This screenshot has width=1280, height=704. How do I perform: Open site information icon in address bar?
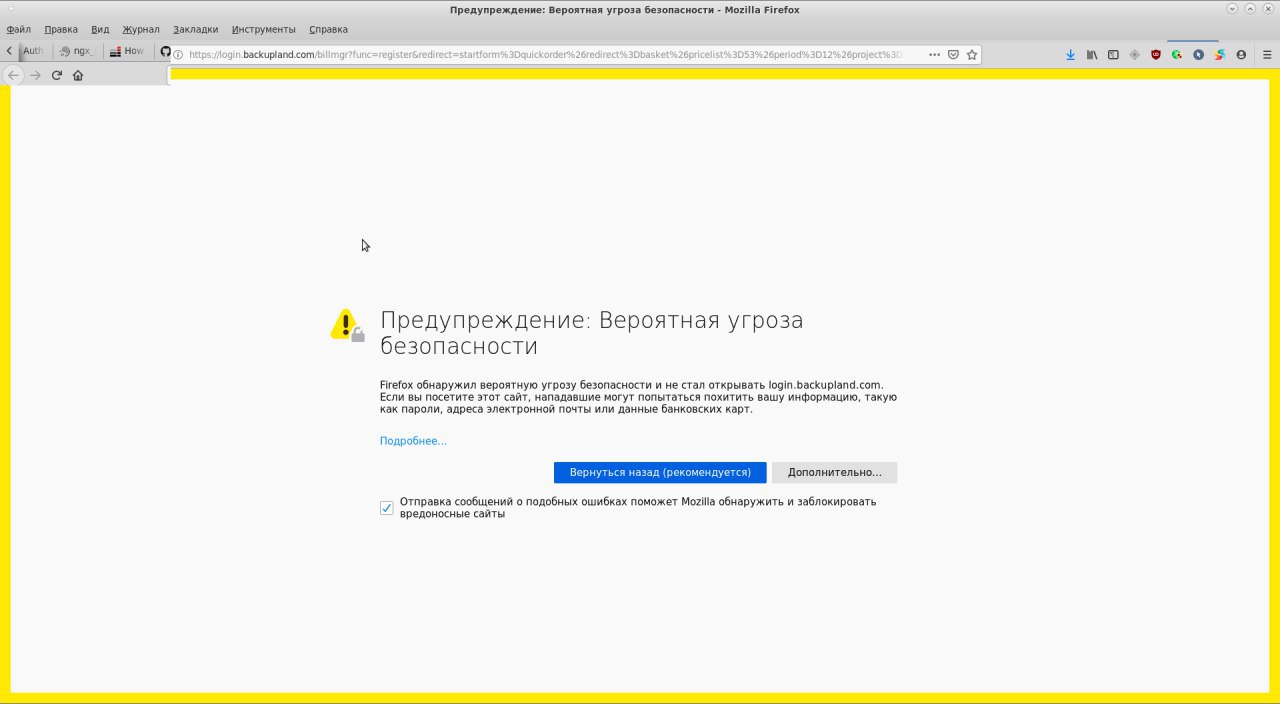coord(178,55)
